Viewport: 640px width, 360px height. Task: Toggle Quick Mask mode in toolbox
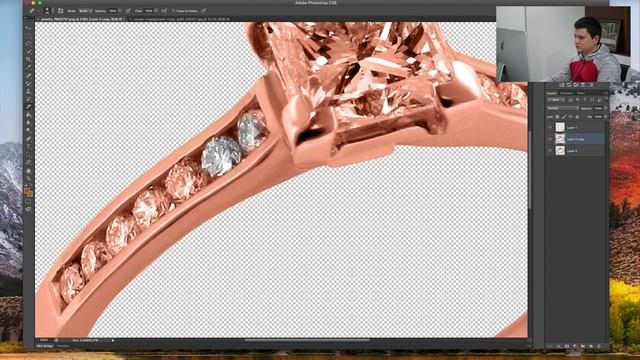pos(29,201)
